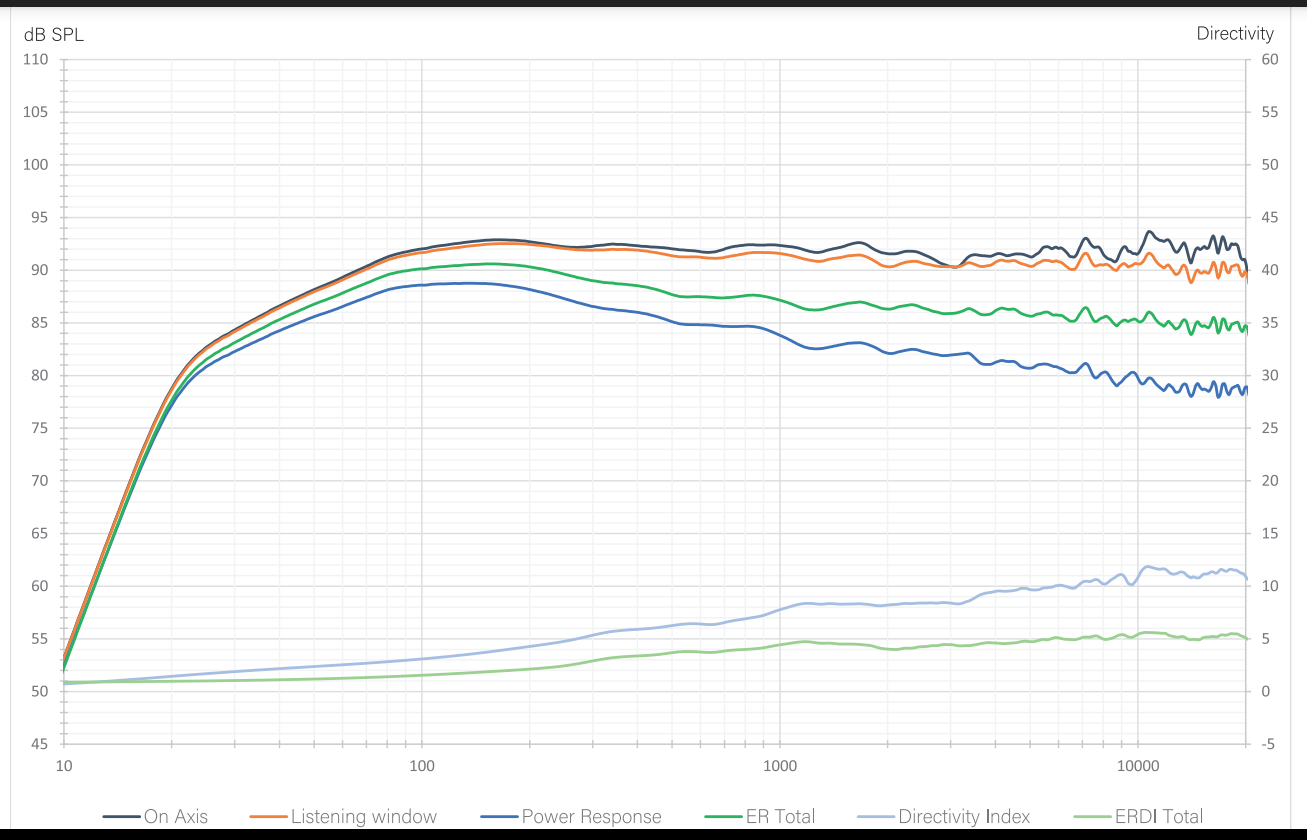1307x840 pixels.
Task: Click the dark line swatch beside On Axis
Action: pos(122,817)
